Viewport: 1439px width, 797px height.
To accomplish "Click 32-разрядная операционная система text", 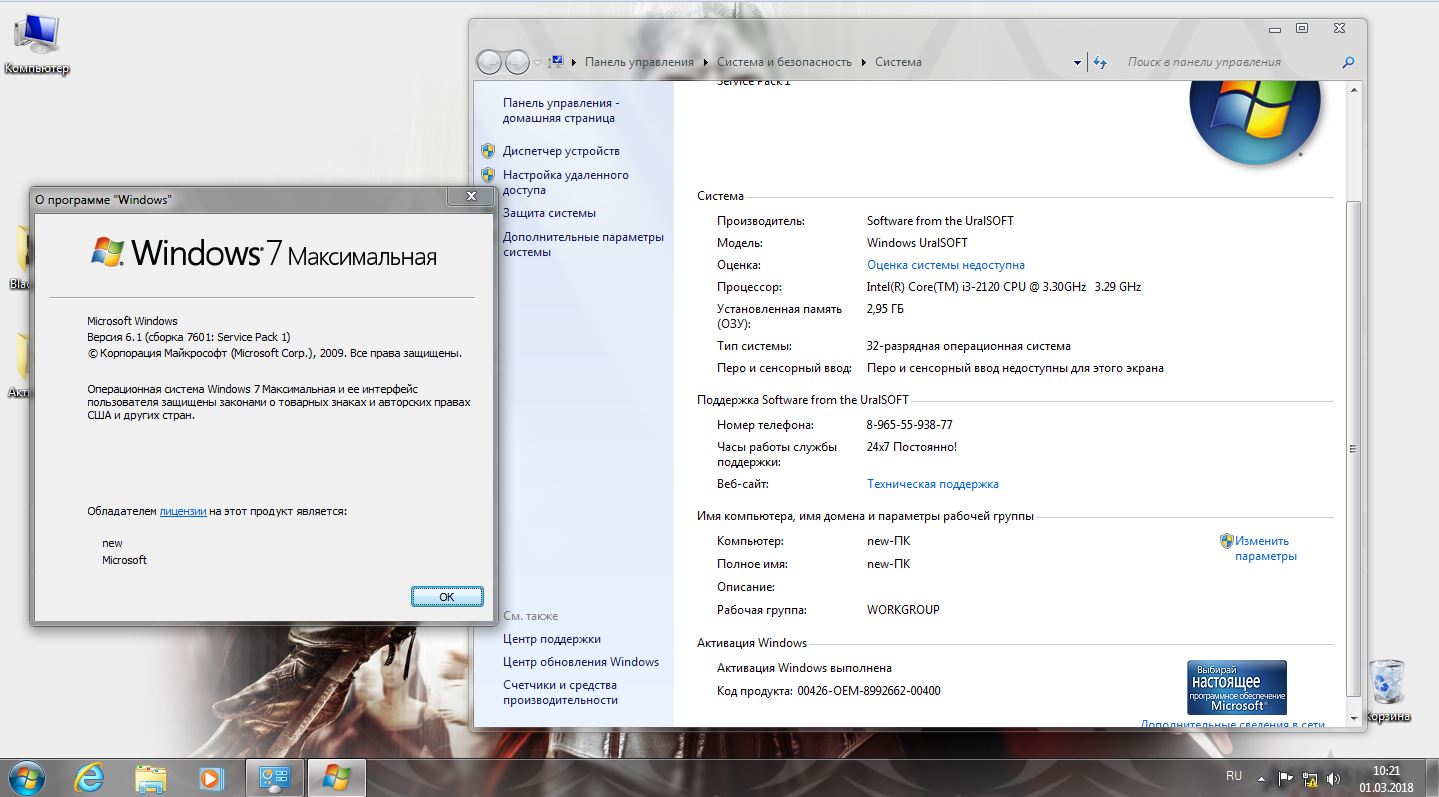I will (x=969, y=346).
